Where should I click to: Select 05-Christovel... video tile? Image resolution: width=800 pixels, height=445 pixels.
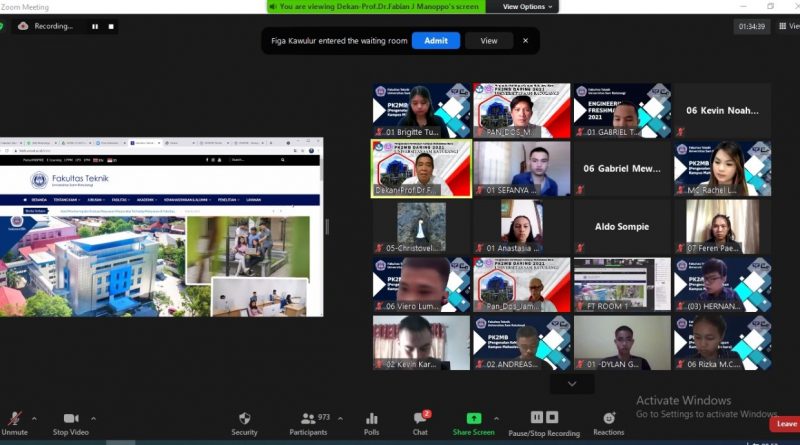421,227
